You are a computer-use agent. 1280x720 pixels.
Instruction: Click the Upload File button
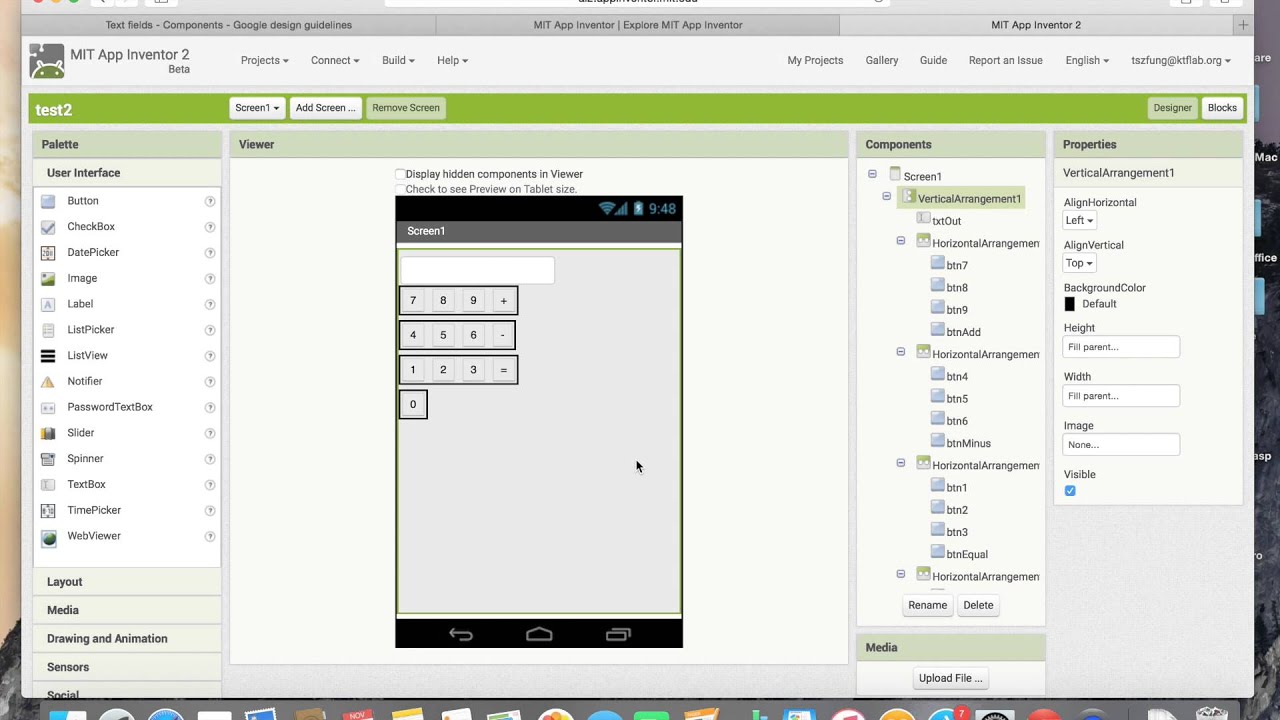(x=950, y=678)
